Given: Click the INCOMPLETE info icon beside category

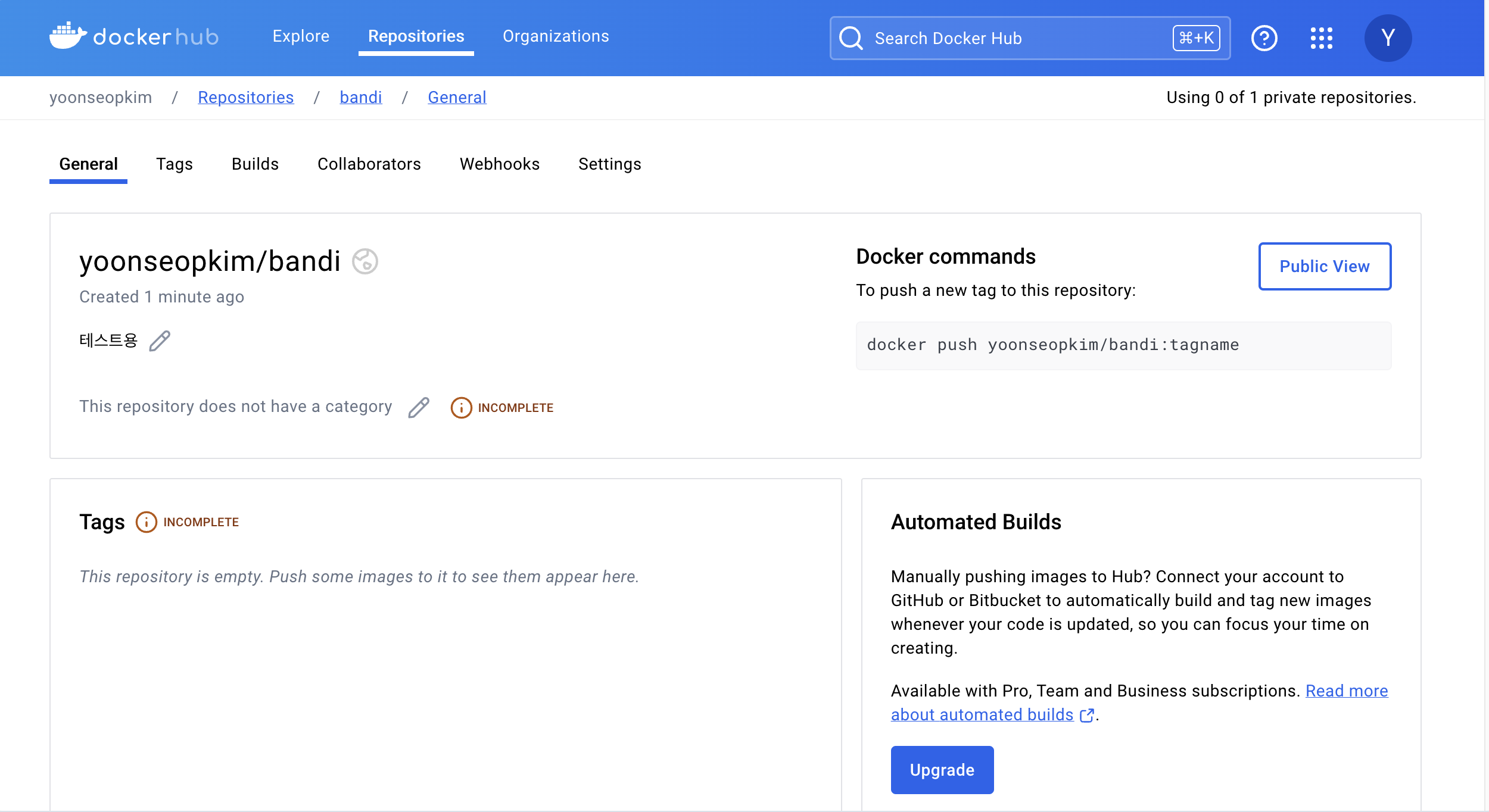Looking at the screenshot, I should pos(461,408).
